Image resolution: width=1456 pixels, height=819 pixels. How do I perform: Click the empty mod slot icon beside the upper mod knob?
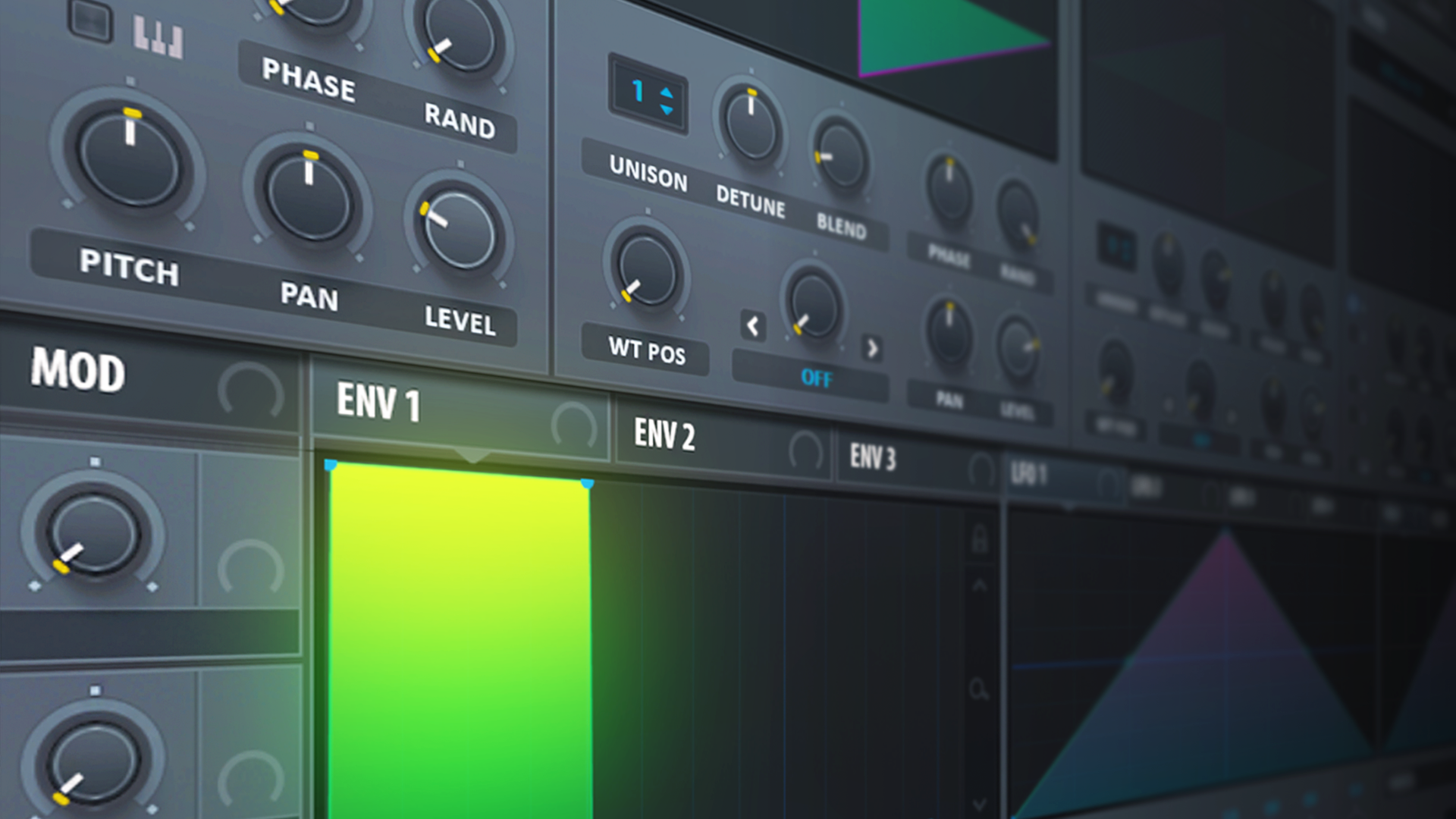[250, 567]
